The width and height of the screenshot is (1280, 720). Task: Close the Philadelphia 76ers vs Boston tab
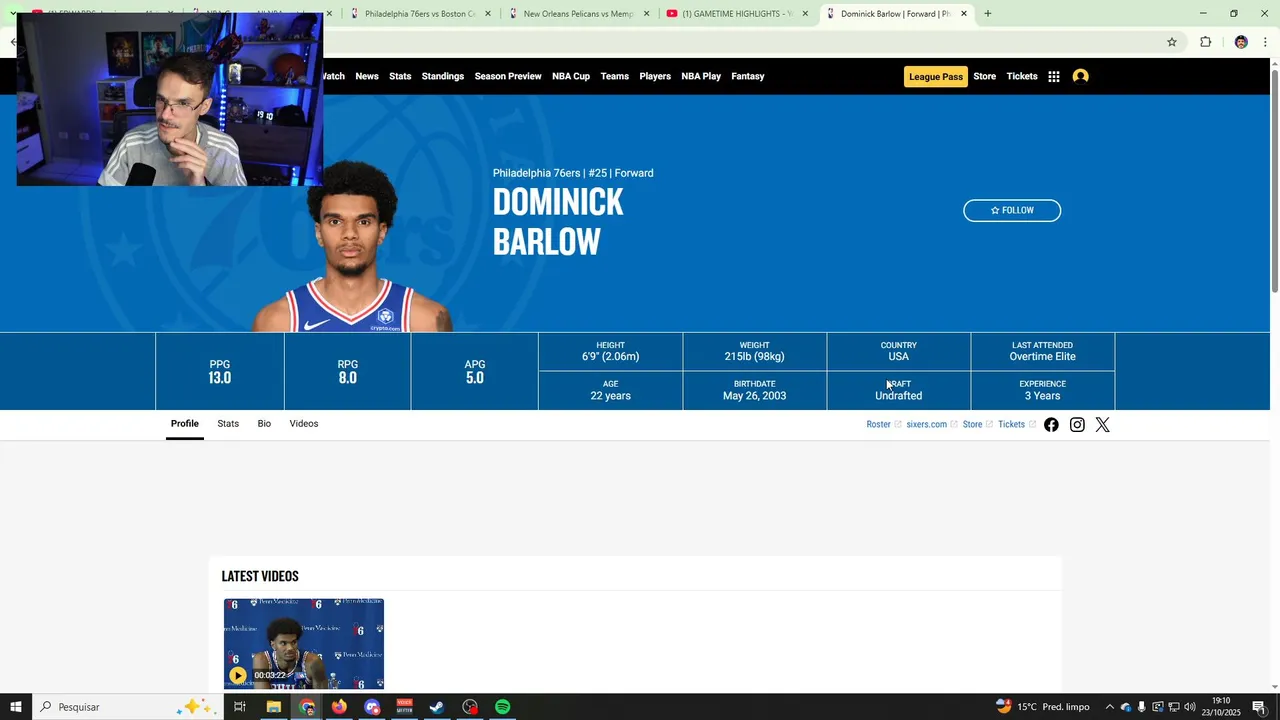[488, 14]
